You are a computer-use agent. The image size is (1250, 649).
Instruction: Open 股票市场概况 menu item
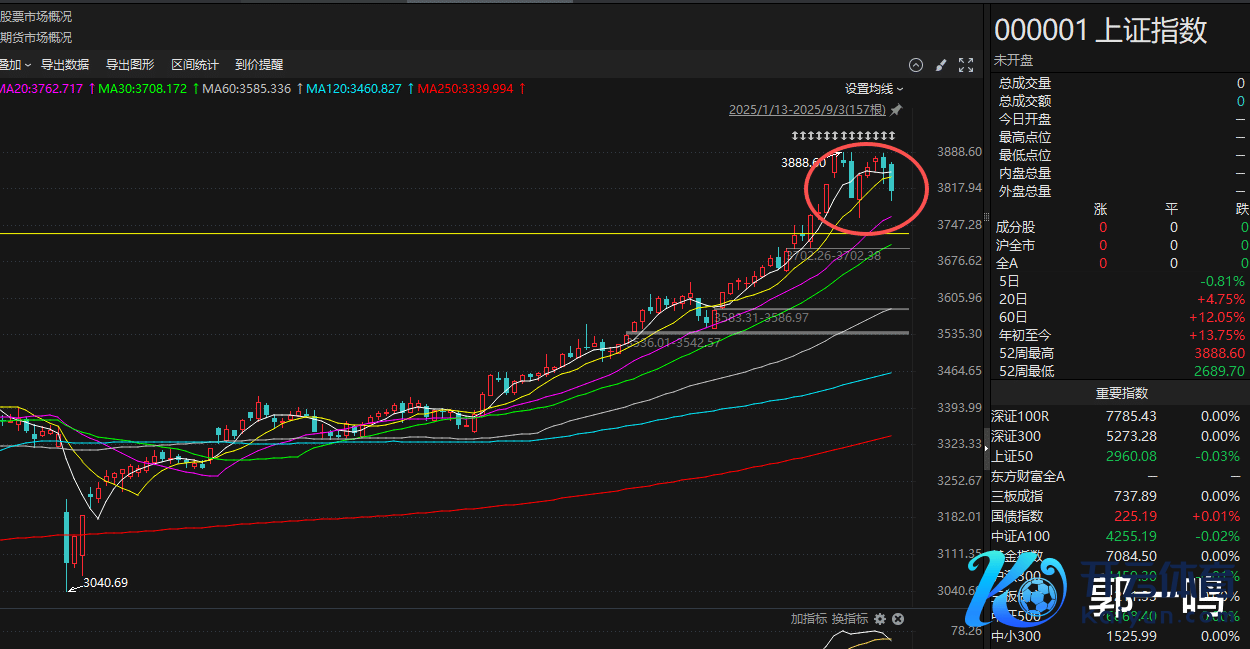click(x=36, y=17)
